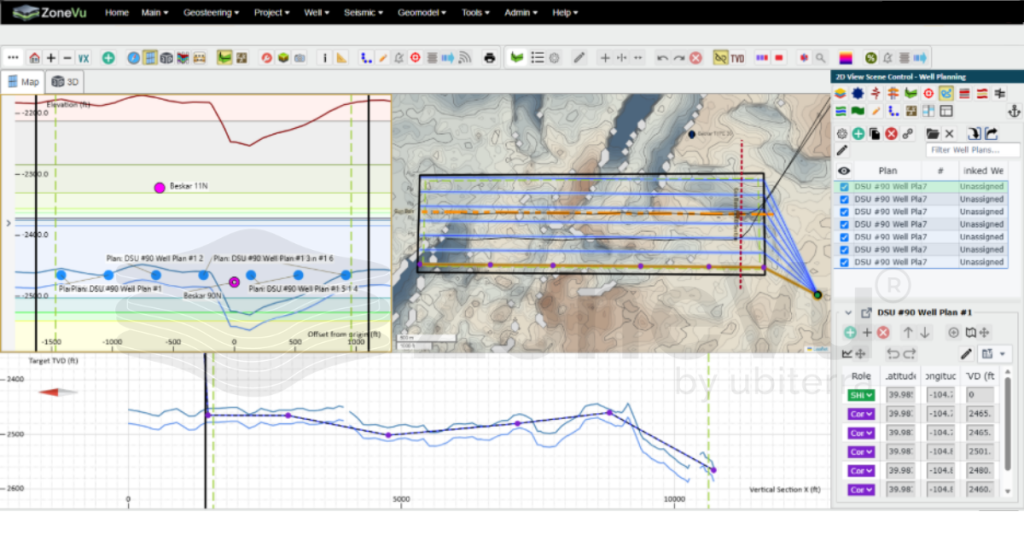Collapse the DSU #90 Well Plan #1 section

click(x=848, y=313)
